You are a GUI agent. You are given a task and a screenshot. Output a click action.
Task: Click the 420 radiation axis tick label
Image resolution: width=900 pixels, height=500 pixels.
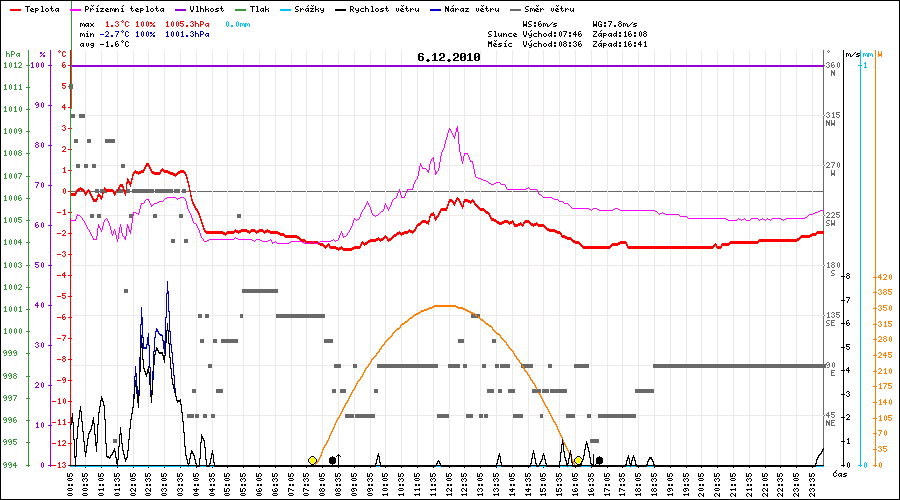885,277
